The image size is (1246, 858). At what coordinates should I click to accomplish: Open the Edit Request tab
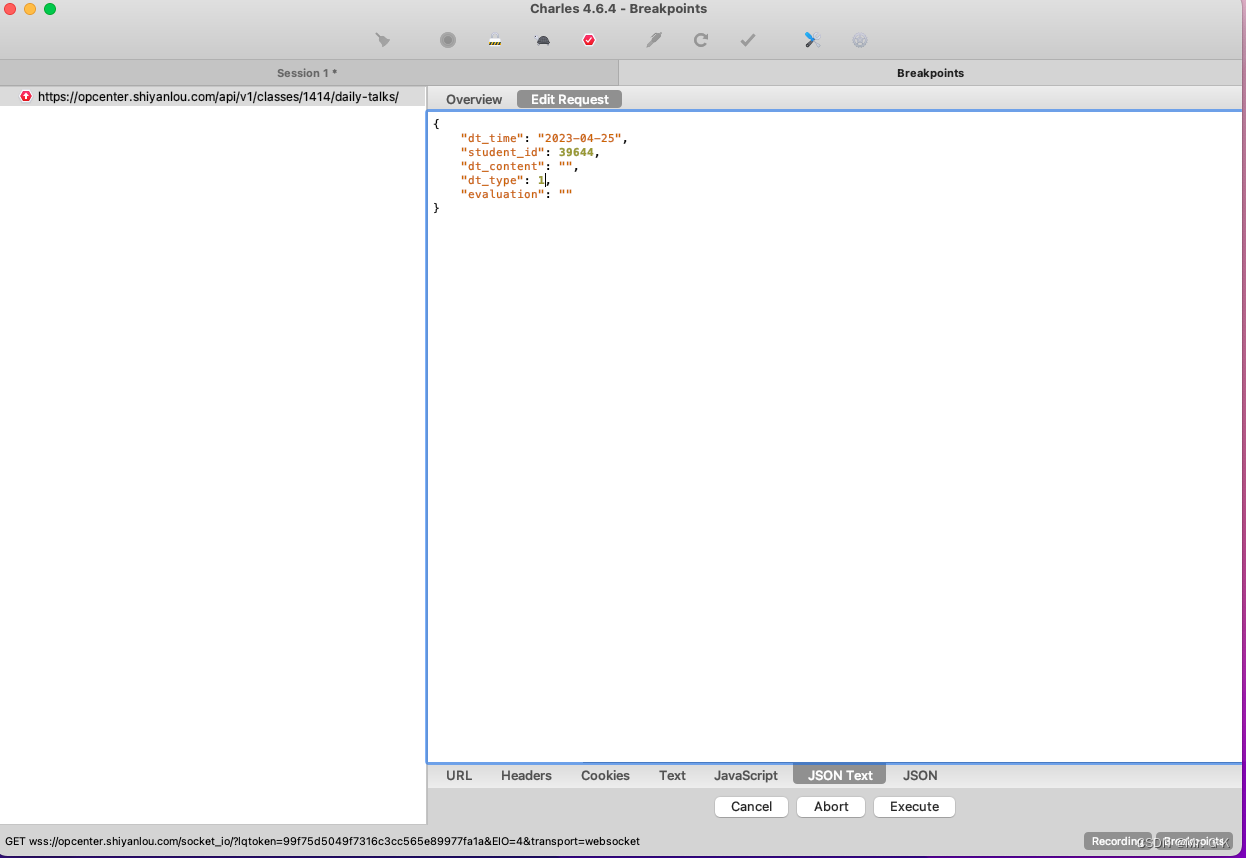pos(570,99)
